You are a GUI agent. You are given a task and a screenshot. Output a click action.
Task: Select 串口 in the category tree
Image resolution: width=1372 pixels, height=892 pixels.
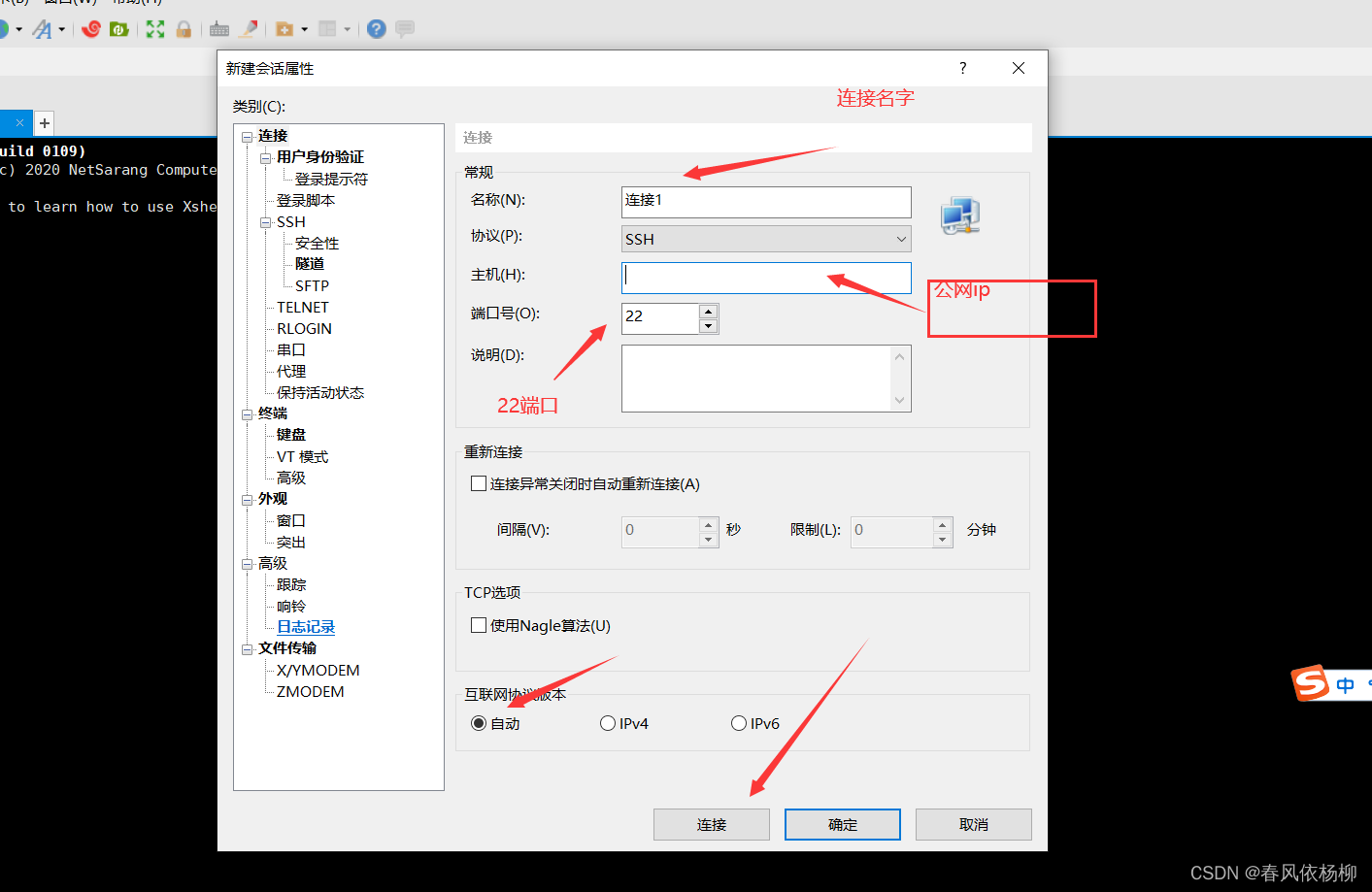[x=291, y=349]
